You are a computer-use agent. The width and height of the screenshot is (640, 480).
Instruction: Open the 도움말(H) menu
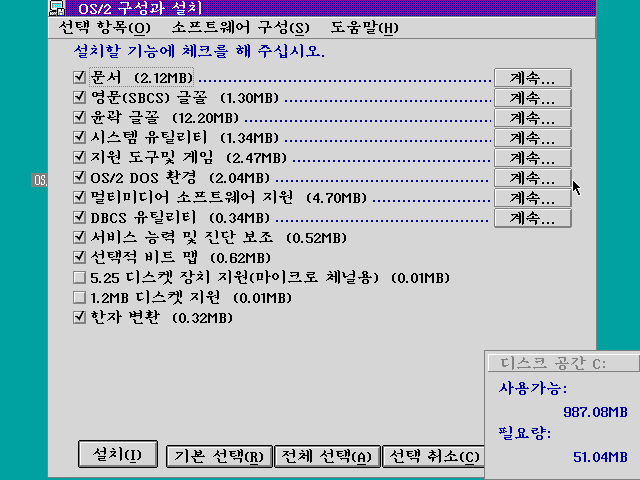(364, 28)
